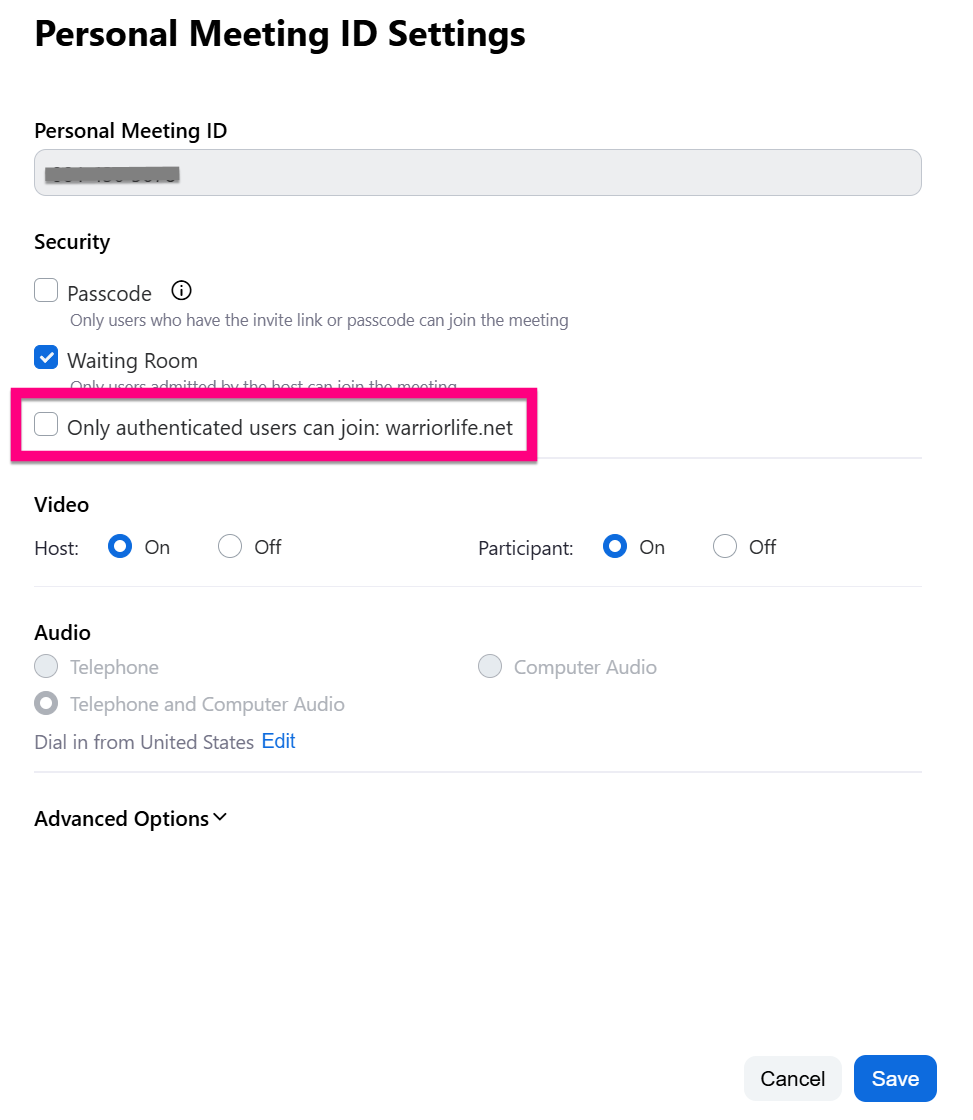Select Host video On radio button
Viewport: 973px width, 1120px height.
pyautogui.click(x=120, y=547)
